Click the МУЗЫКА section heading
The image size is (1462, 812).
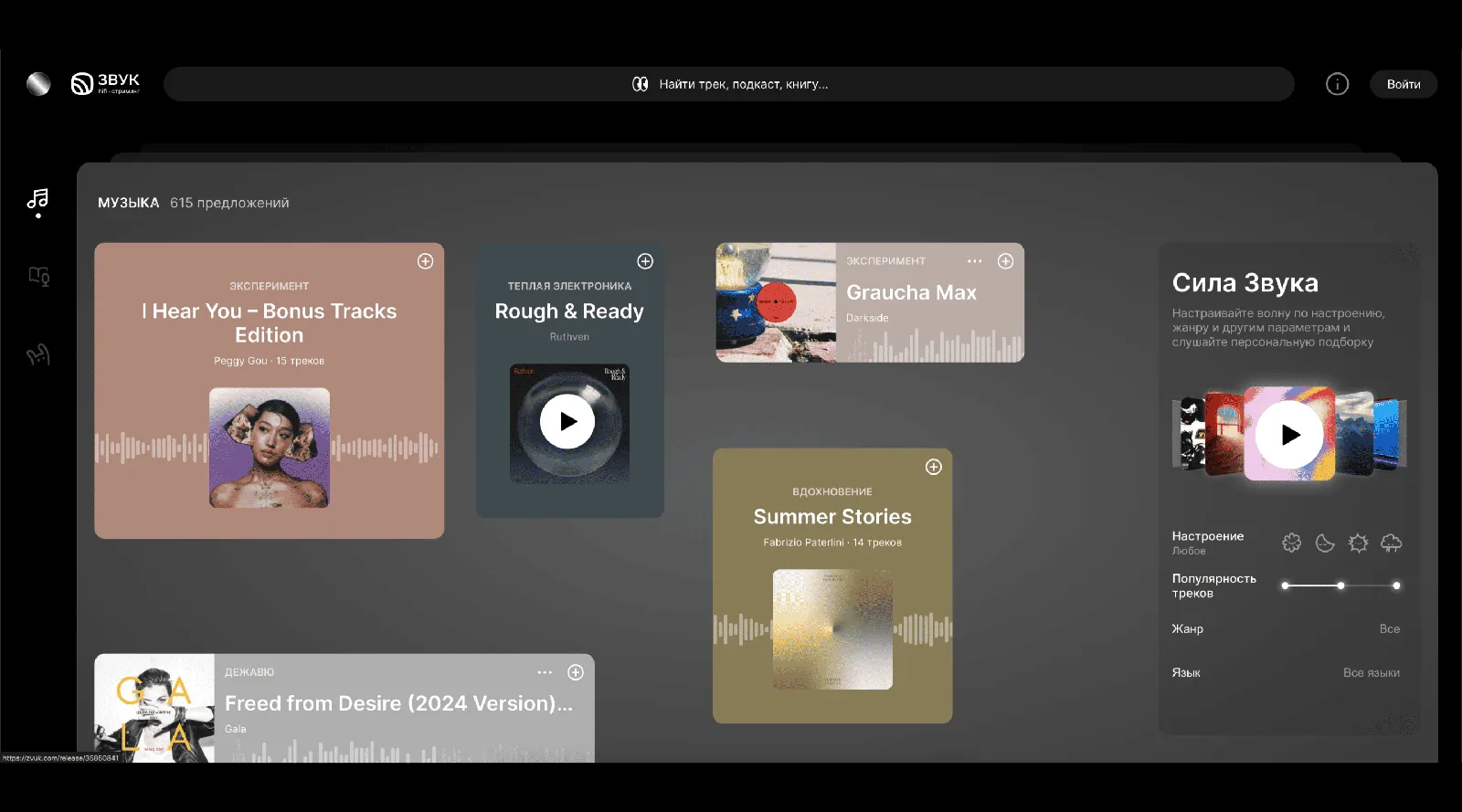click(x=129, y=203)
